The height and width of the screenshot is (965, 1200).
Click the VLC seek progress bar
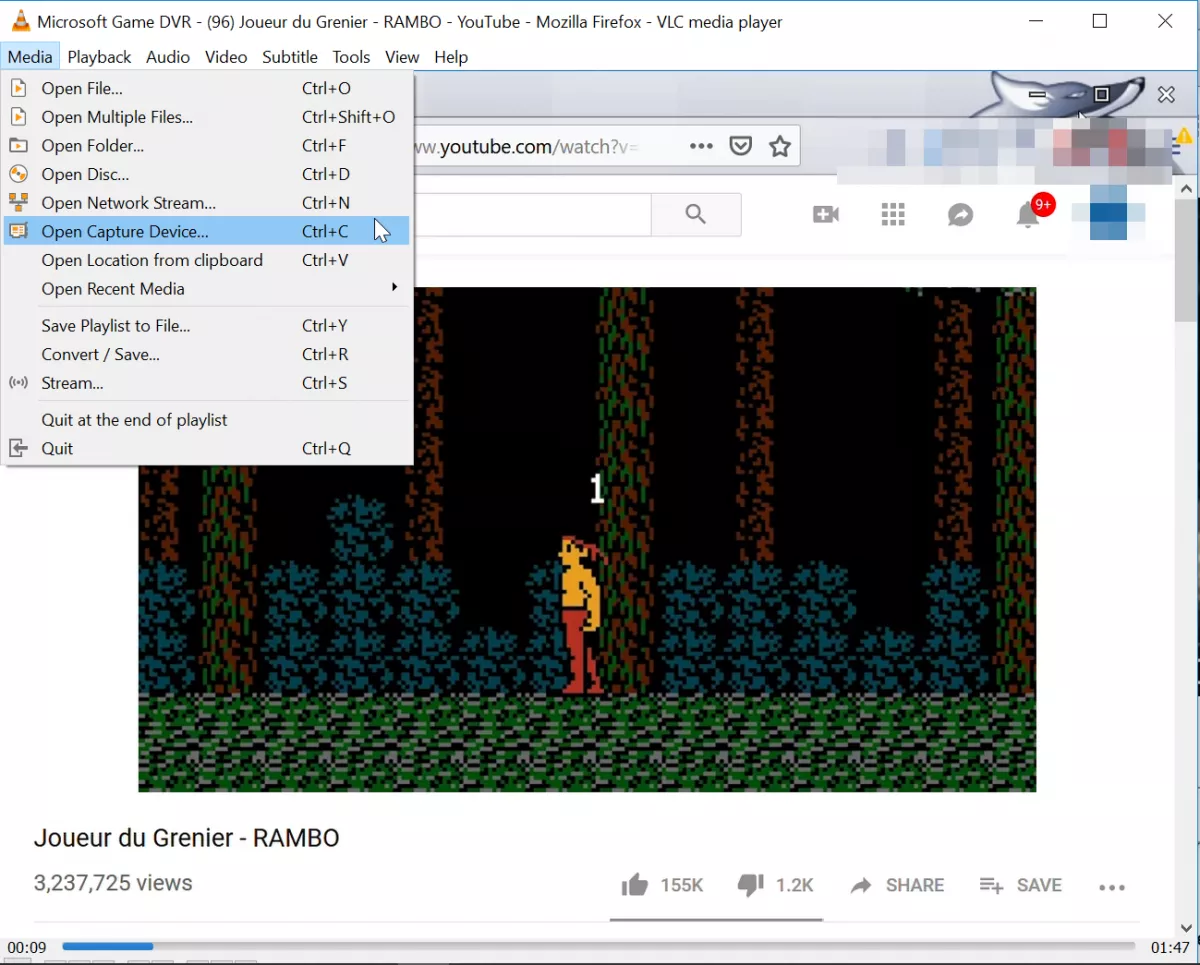(598, 946)
